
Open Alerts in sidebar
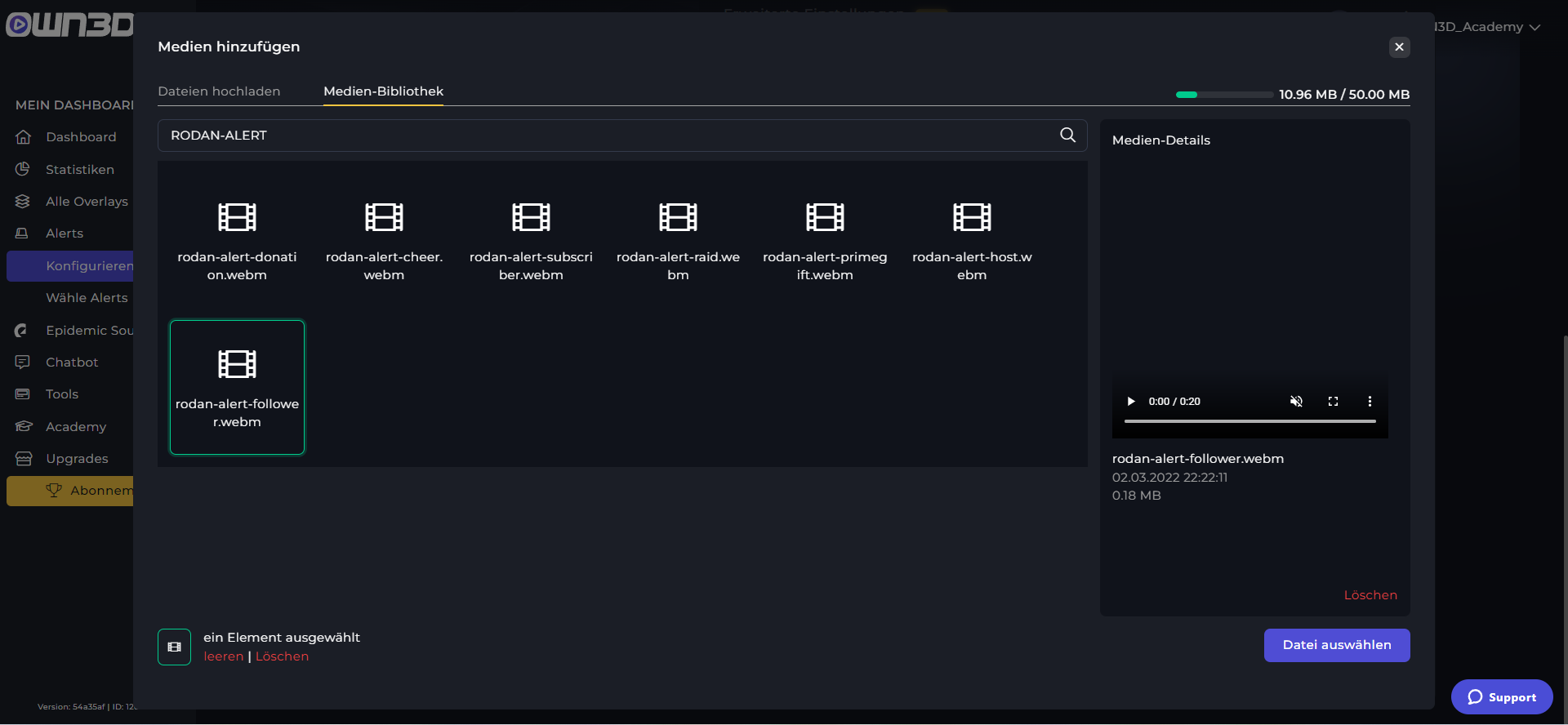65,234
